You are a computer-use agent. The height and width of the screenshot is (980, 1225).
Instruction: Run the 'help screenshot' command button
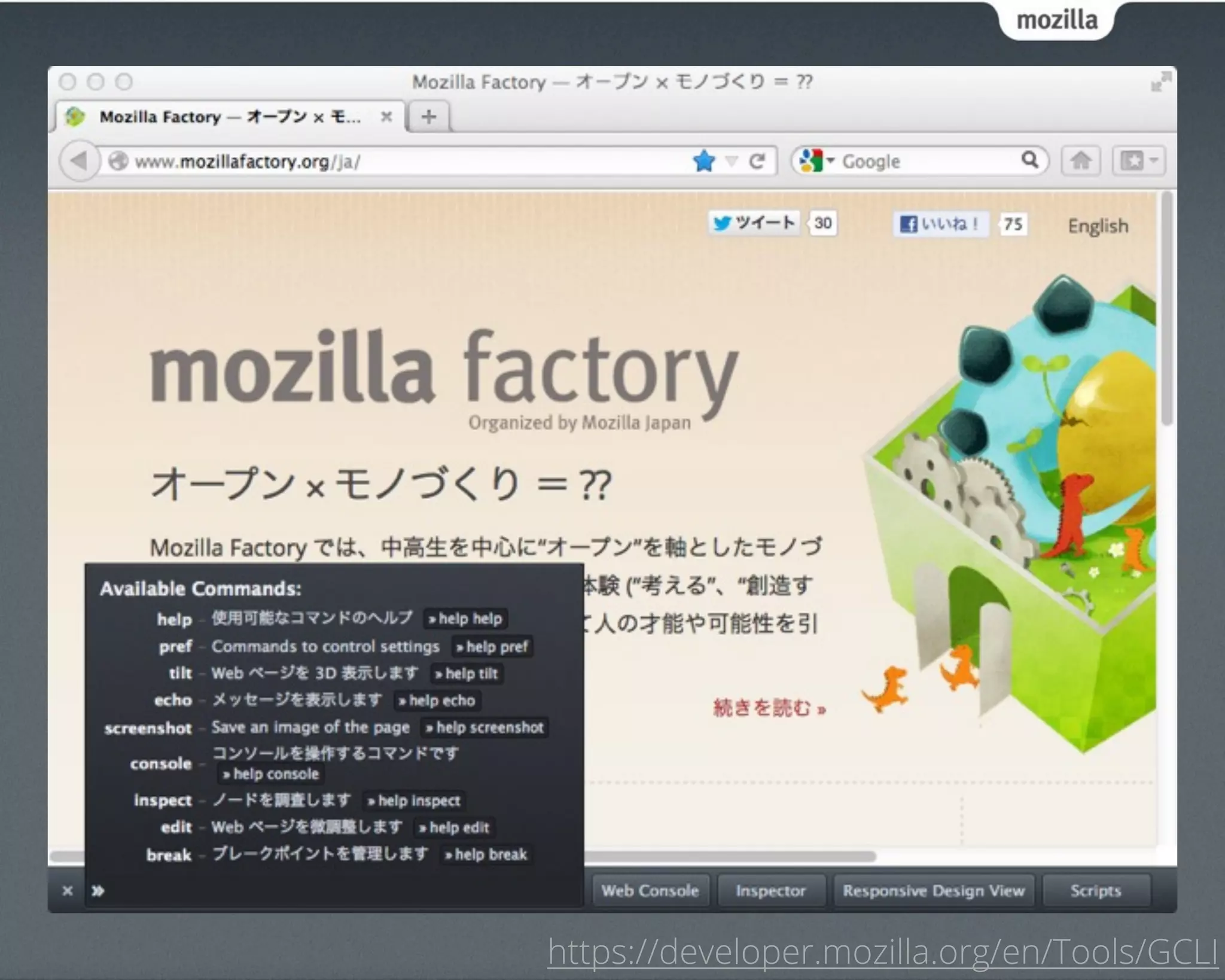click(484, 728)
